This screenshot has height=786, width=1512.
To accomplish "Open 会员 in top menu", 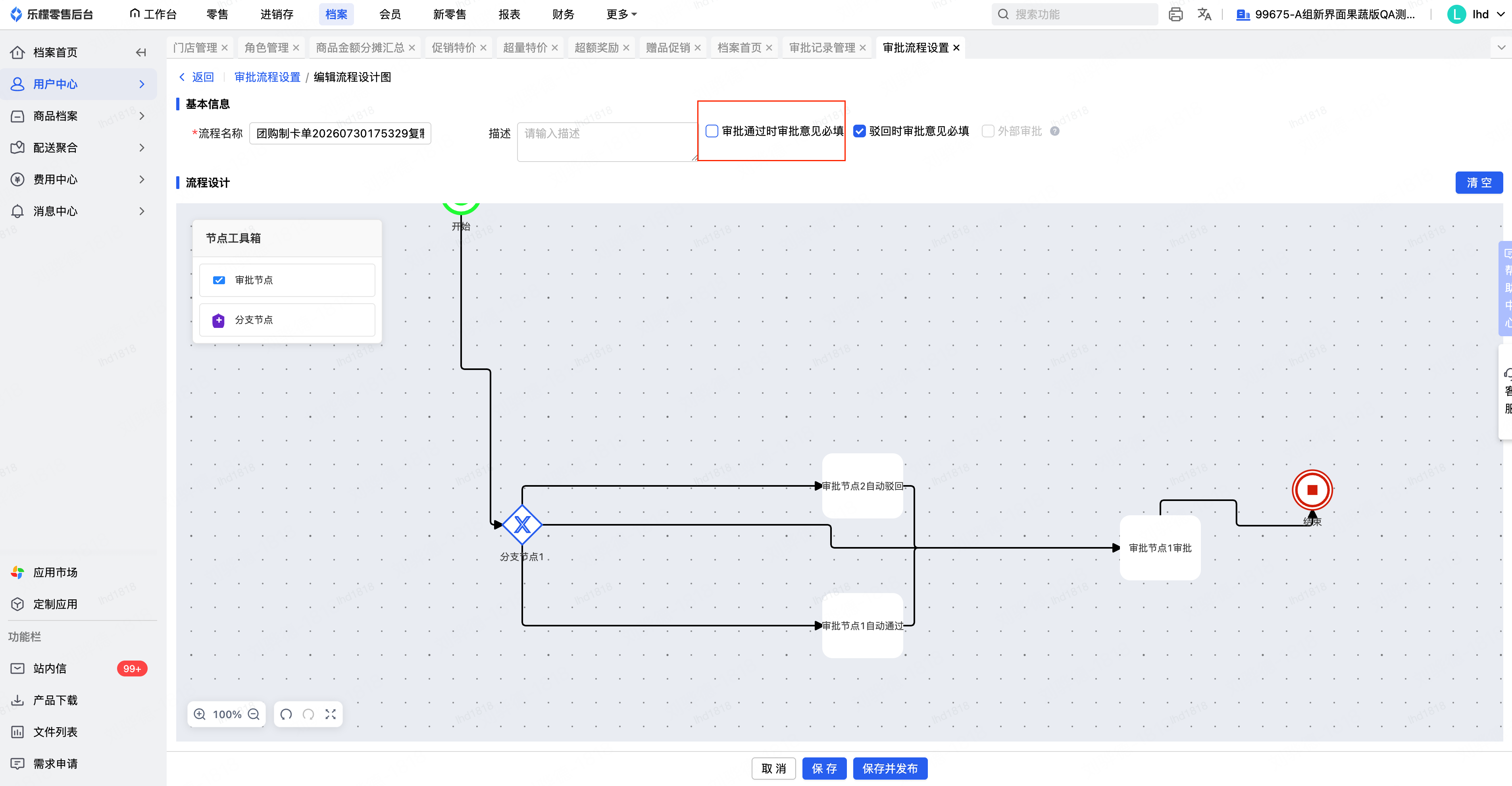I will pyautogui.click(x=390, y=14).
